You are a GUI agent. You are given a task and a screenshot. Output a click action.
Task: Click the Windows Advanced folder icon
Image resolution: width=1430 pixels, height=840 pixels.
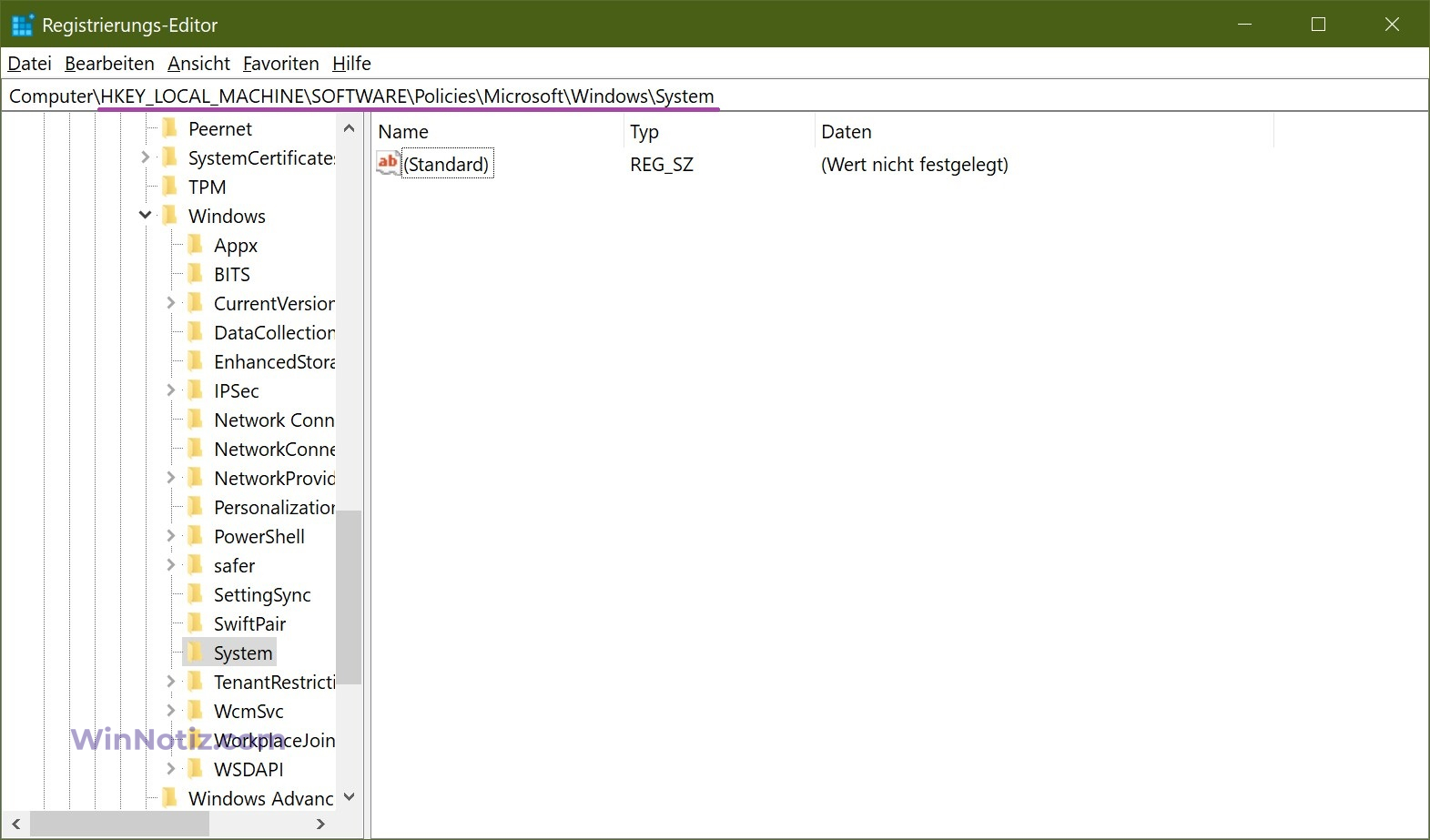click(169, 798)
